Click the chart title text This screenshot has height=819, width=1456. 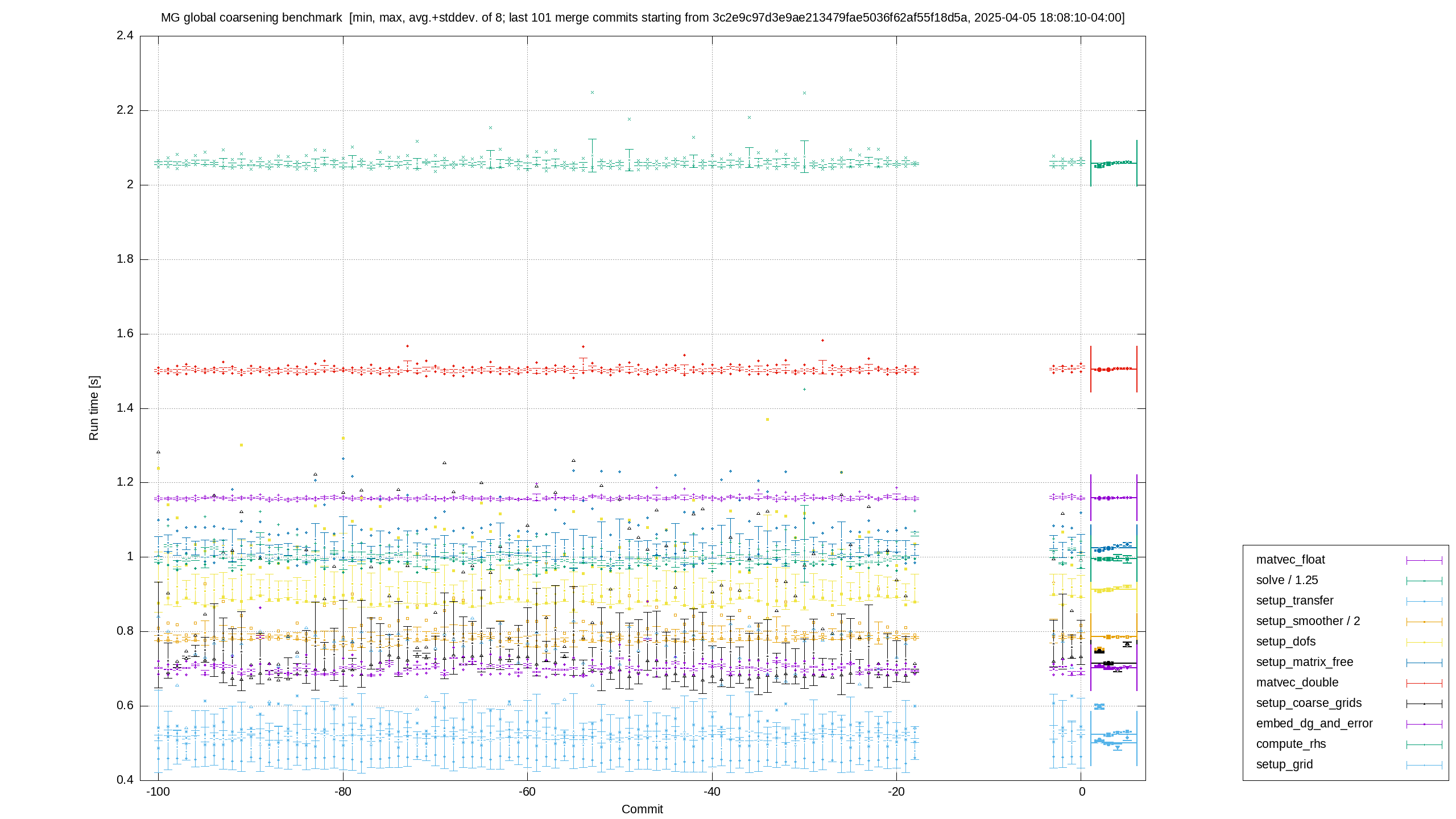643,18
